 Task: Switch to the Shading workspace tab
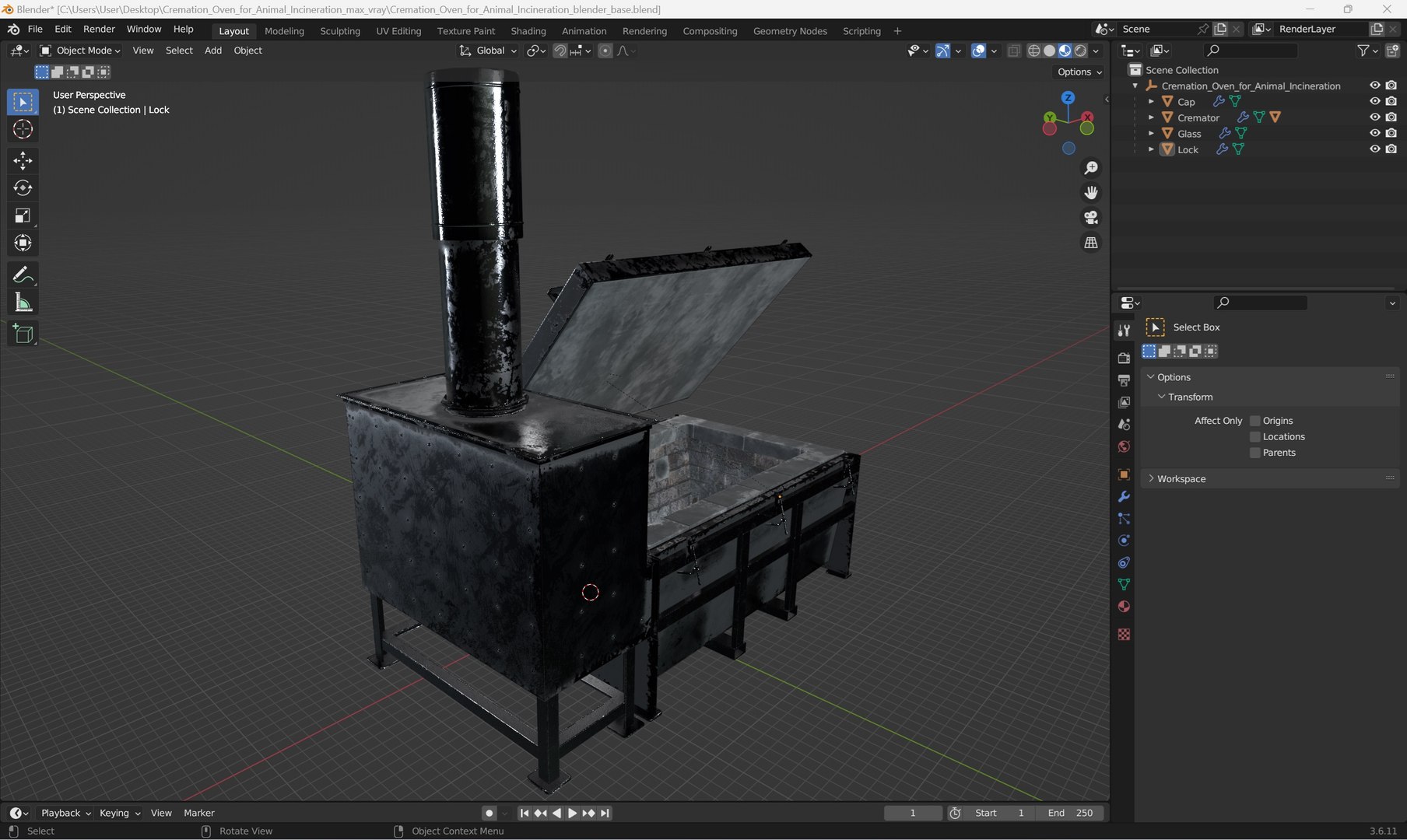click(528, 31)
